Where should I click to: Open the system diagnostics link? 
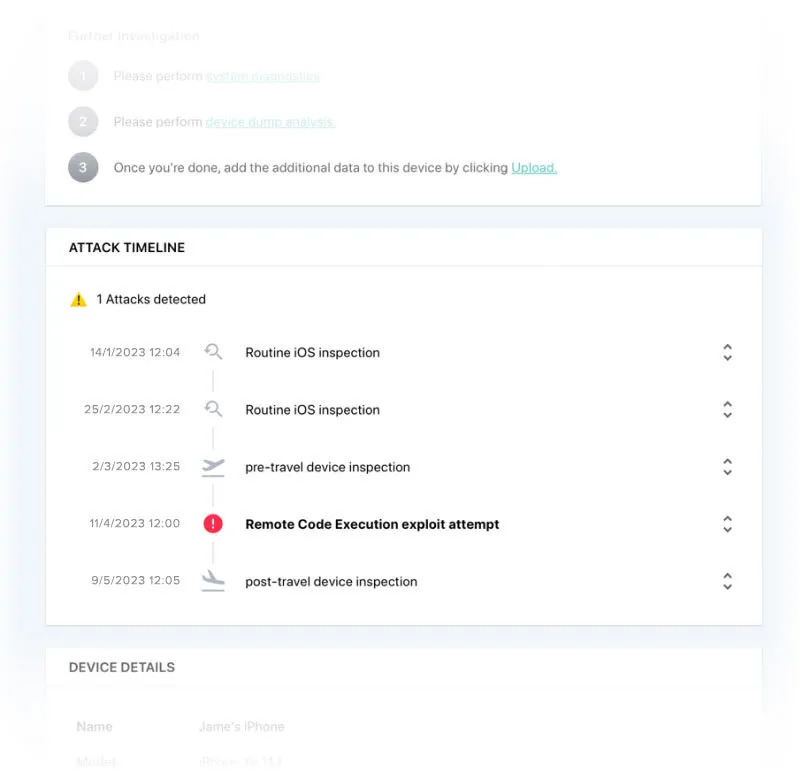tap(263, 76)
